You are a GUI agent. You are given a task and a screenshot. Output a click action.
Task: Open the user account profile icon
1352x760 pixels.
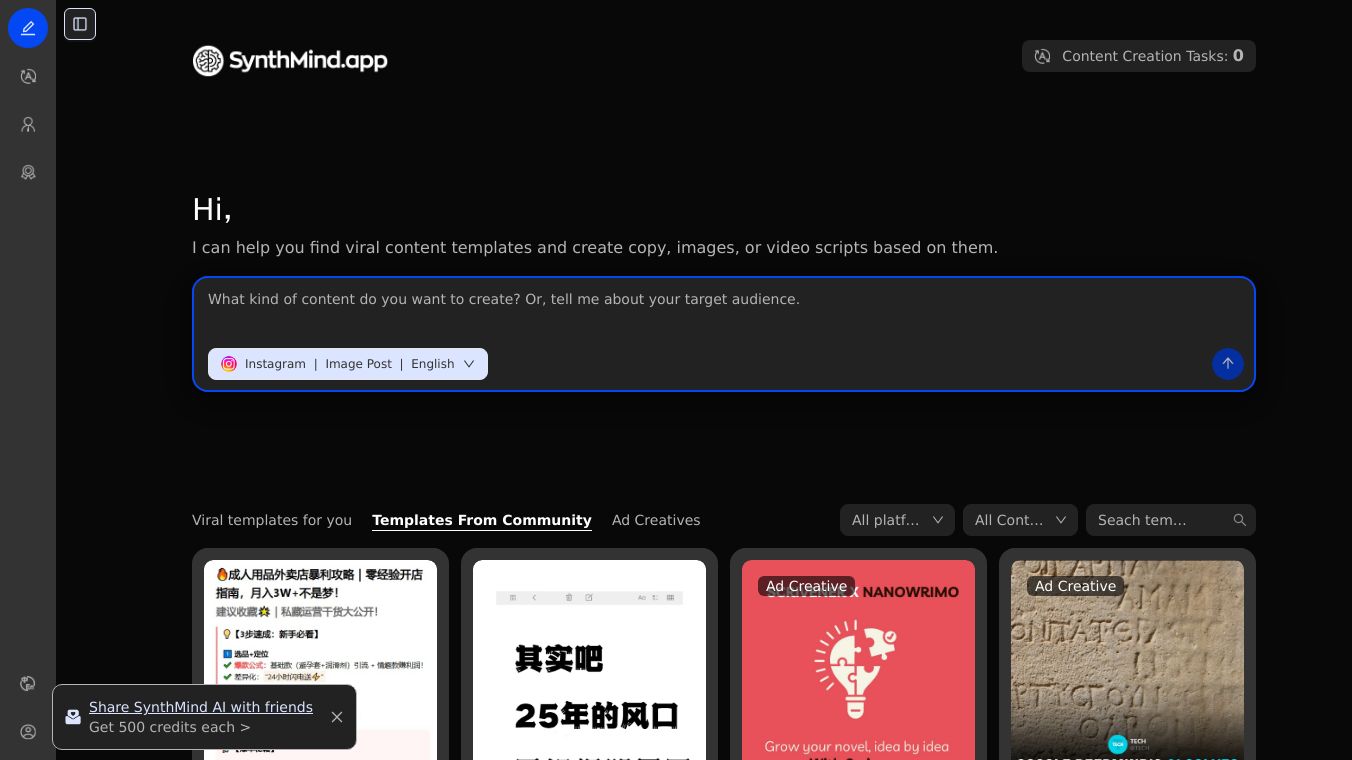tap(28, 732)
